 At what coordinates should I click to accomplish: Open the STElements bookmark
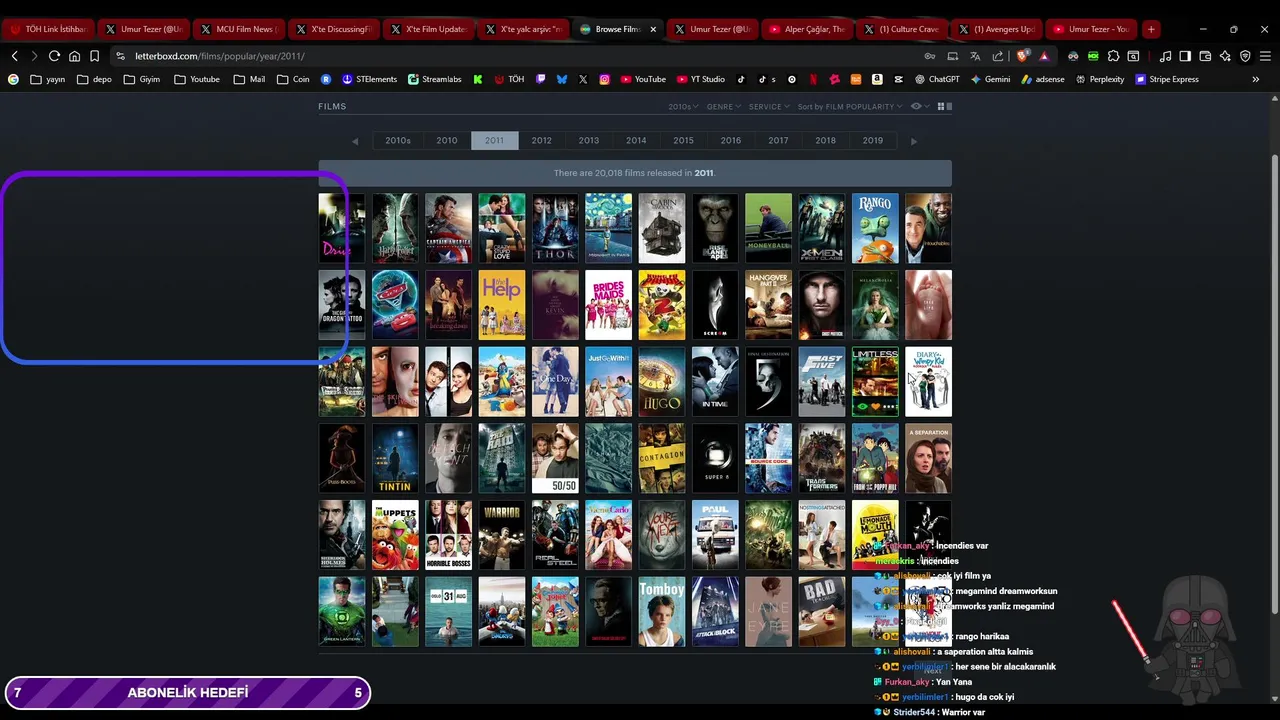click(x=369, y=79)
